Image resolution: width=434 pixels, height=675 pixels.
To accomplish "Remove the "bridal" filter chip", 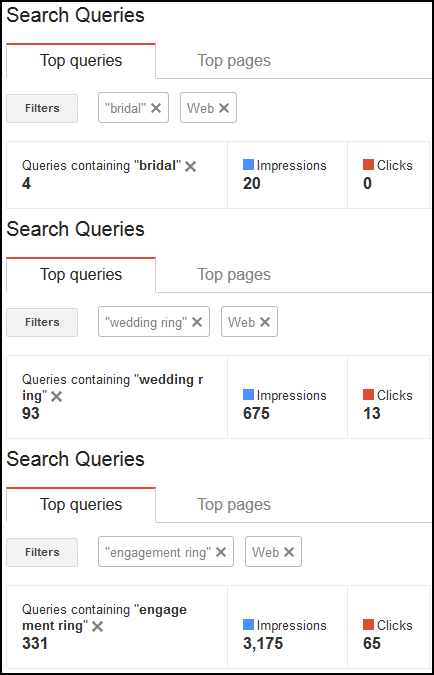I will pos(156,108).
